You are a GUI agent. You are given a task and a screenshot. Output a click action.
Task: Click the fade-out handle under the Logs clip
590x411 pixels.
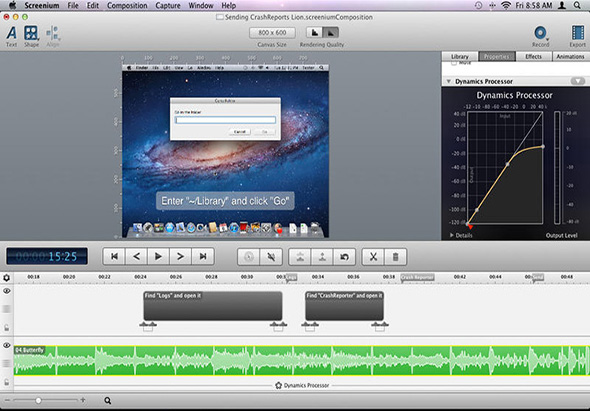278,326
